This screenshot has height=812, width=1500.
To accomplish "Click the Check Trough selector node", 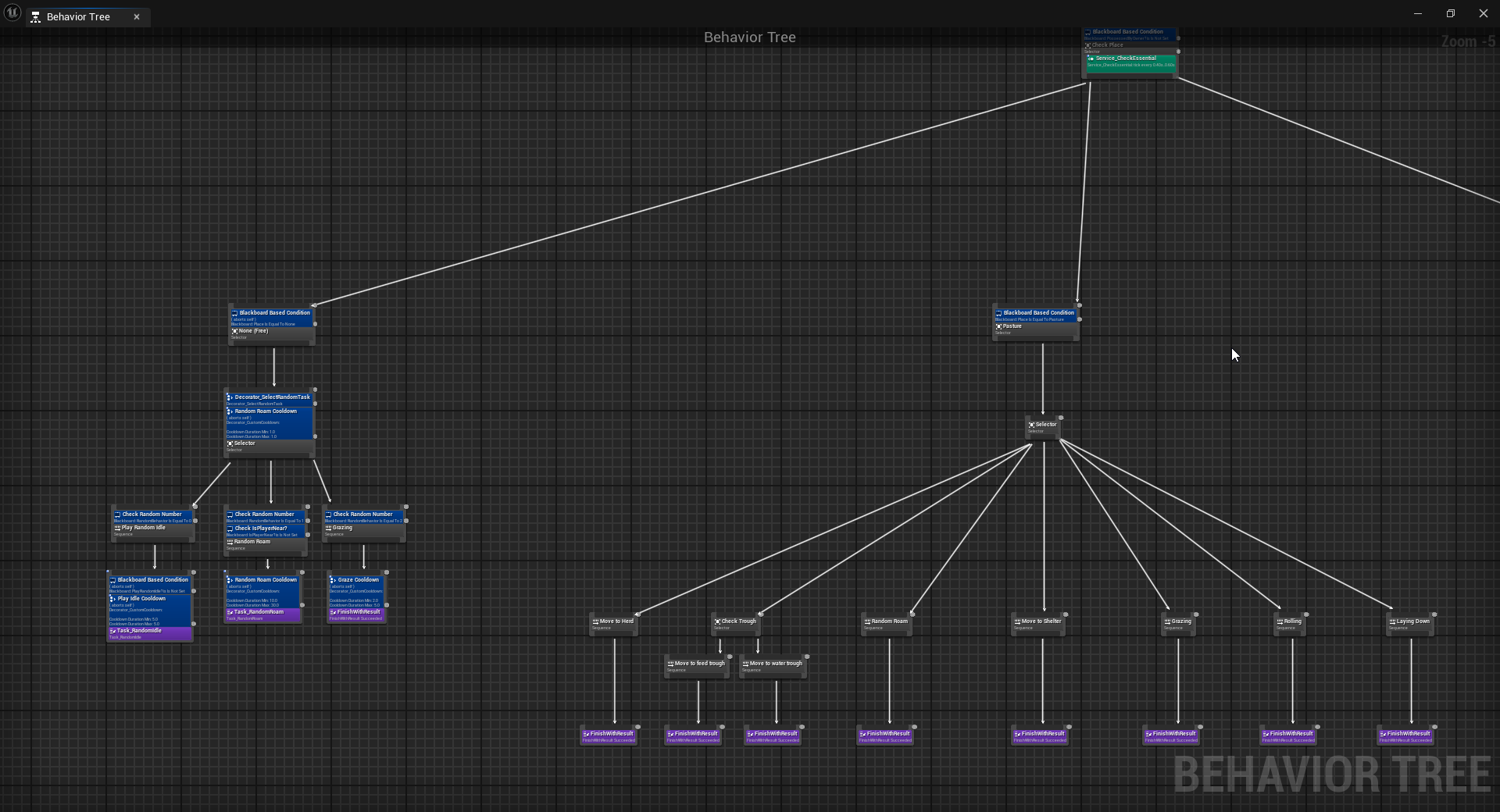I will tap(735, 624).
